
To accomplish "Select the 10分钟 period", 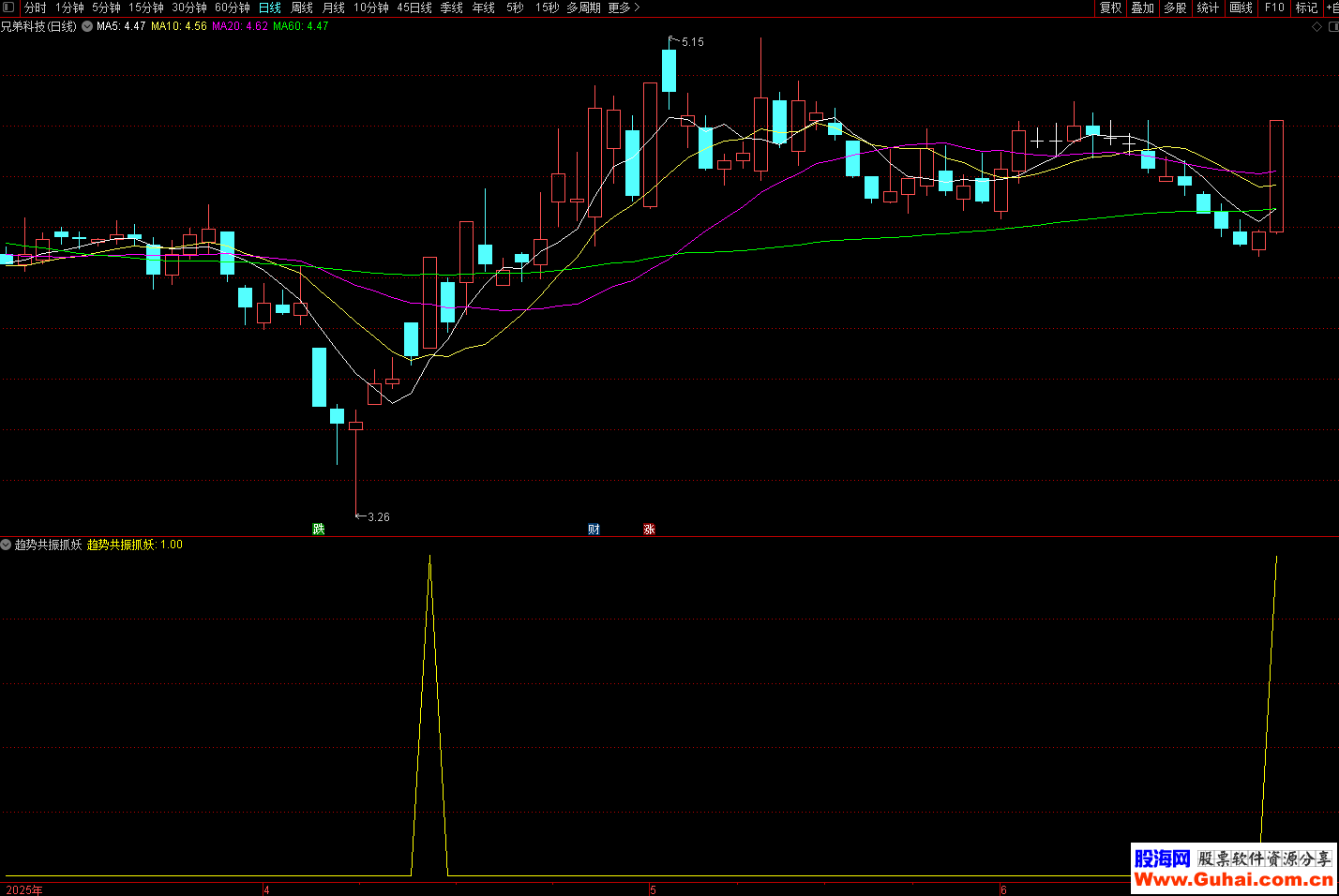I will pos(370,7).
